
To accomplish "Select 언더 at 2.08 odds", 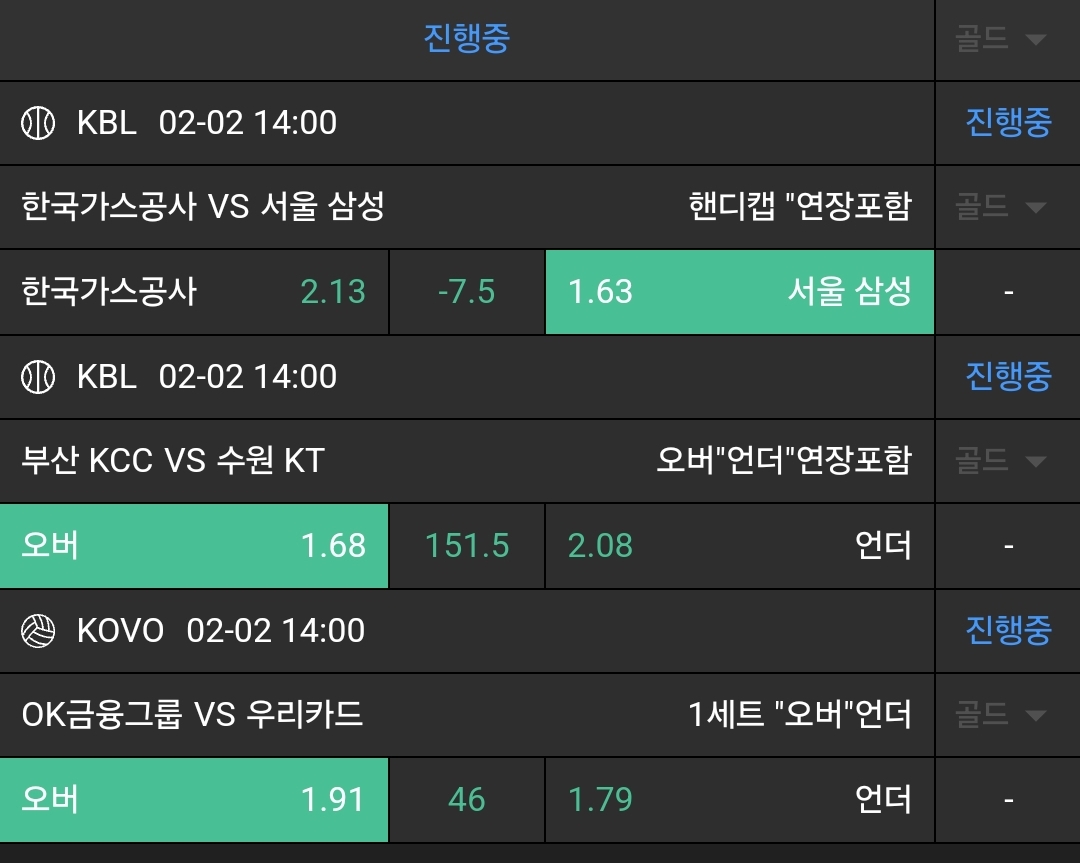I will tap(739, 546).
